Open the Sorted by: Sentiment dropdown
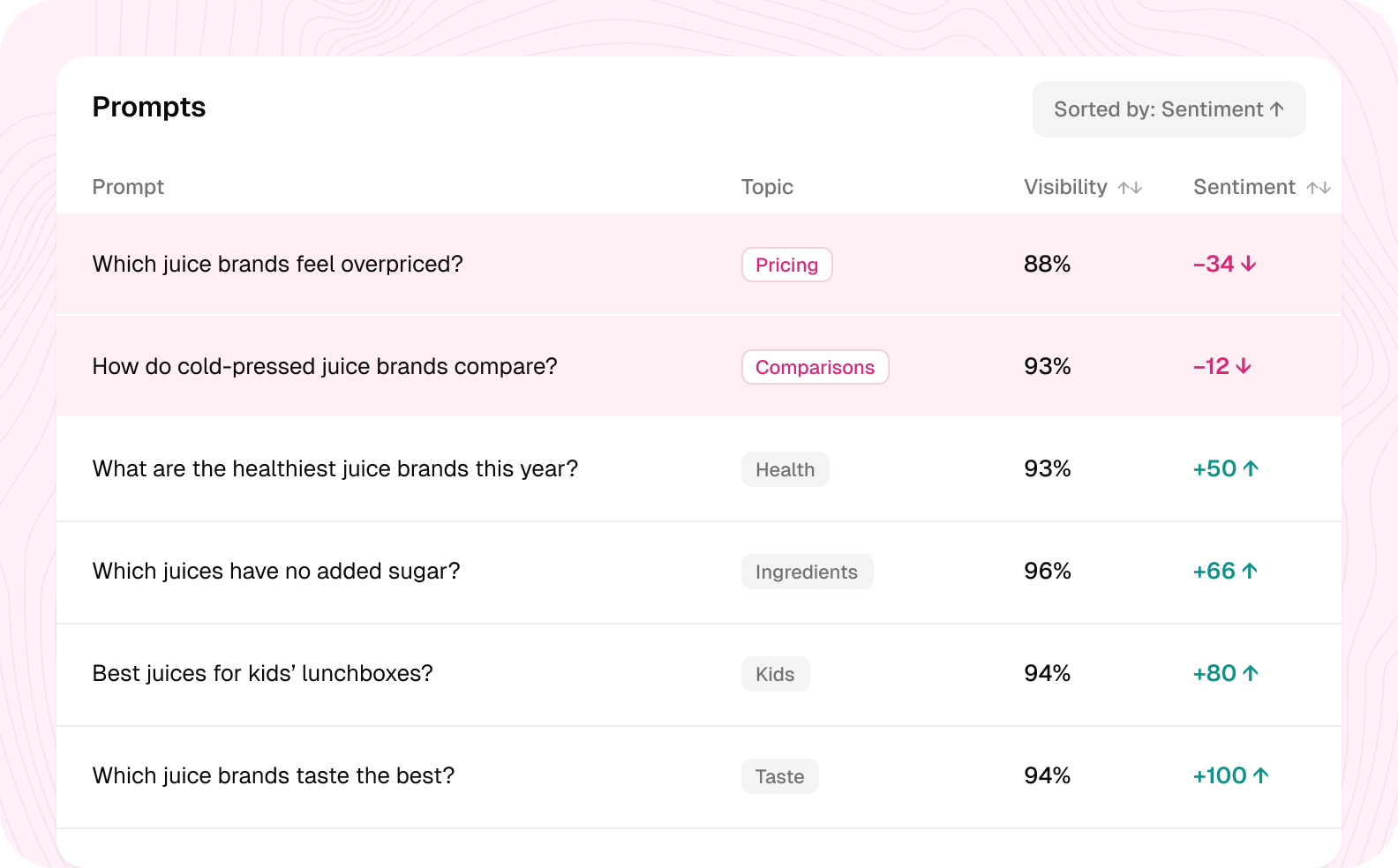The image size is (1398, 868). point(1169,109)
